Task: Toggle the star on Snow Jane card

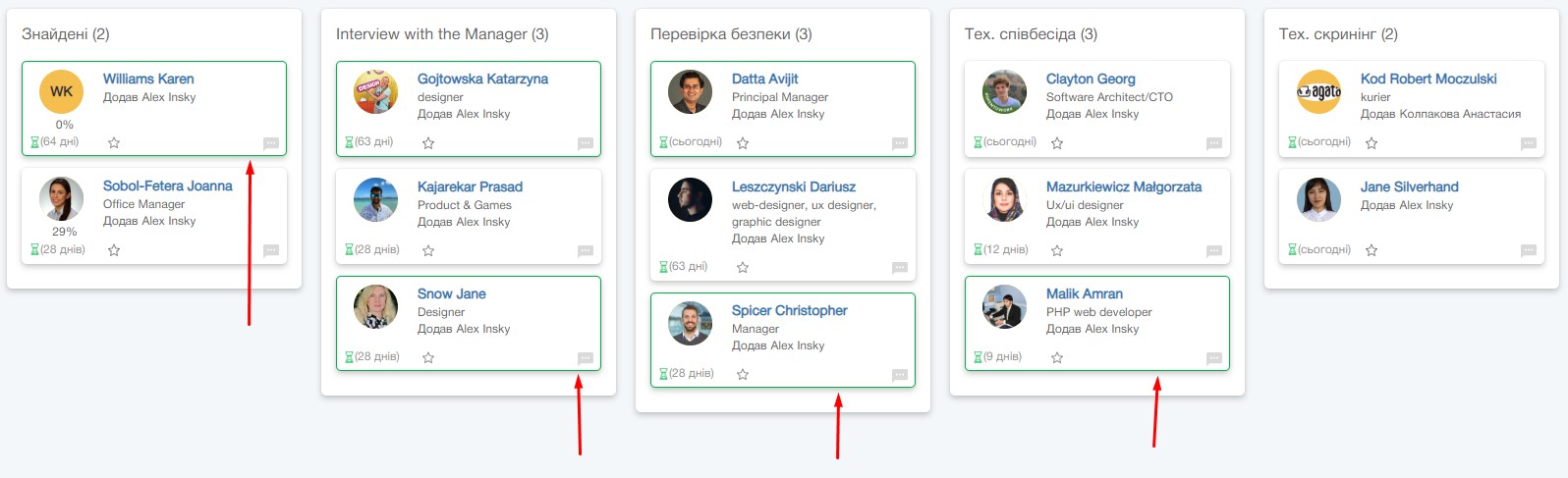Action: (x=428, y=358)
